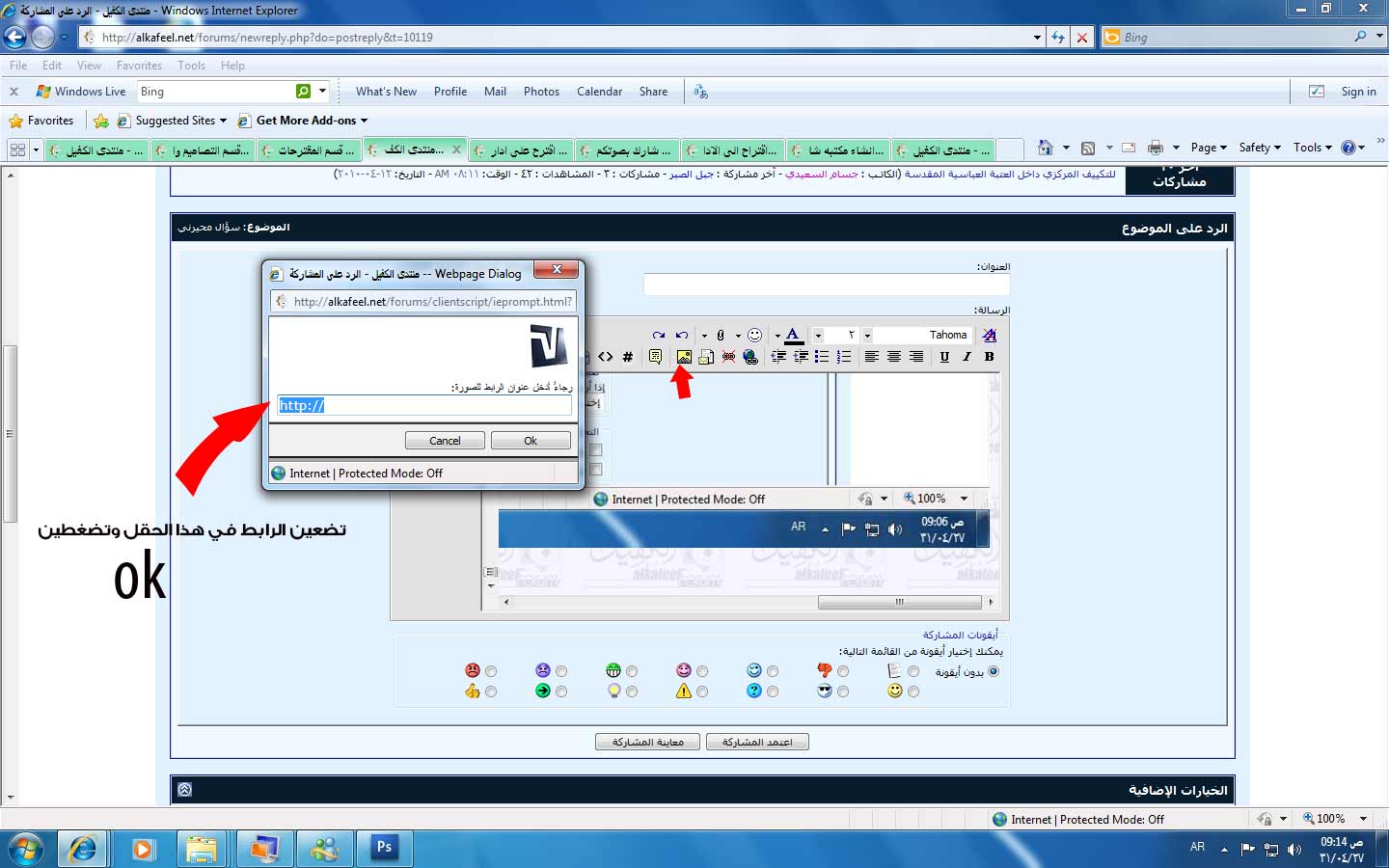Click the insert hyperlink globe icon
Screen dimensions: 1389x868
(750, 357)
